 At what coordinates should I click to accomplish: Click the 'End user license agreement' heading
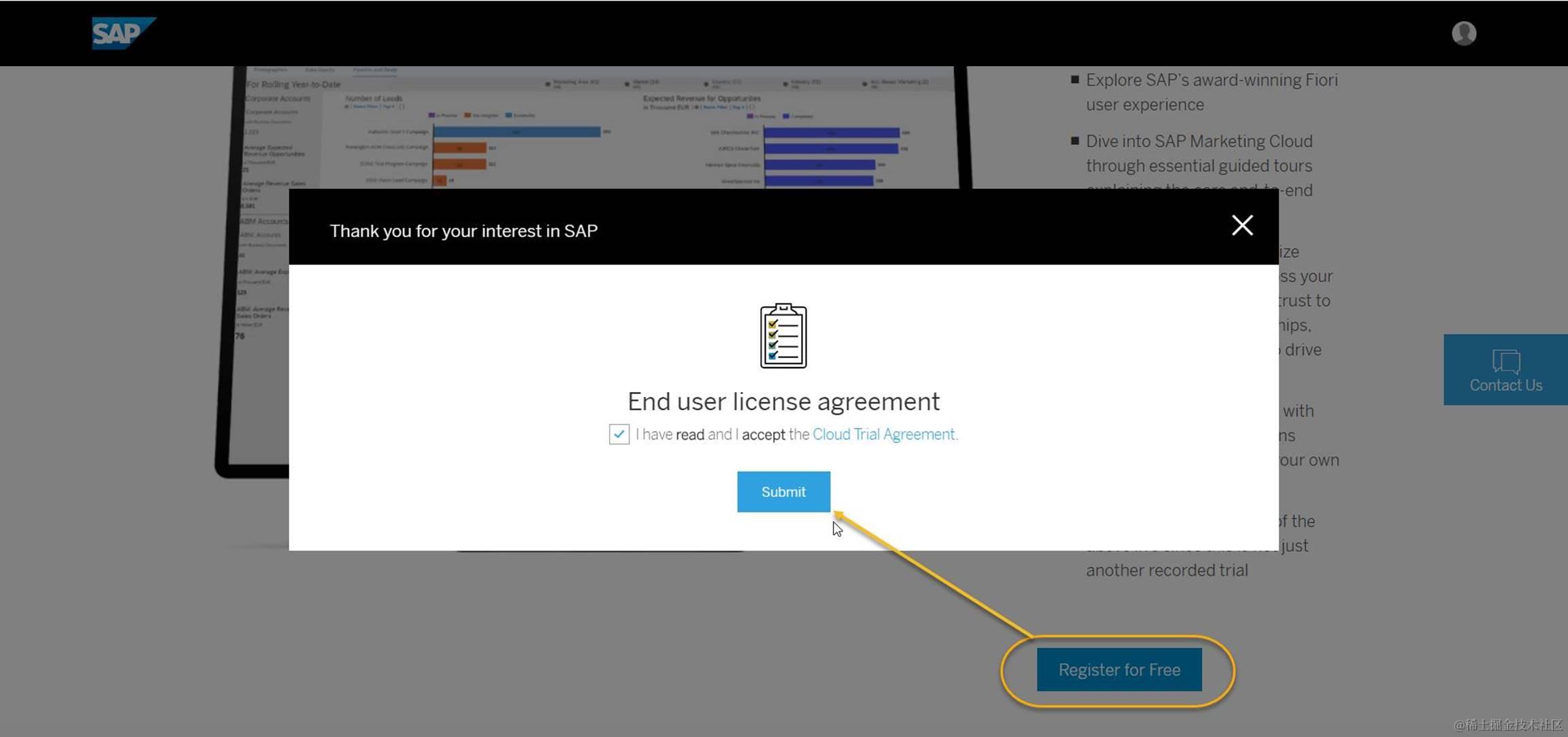pyautogui.click(x=783, y=402)
